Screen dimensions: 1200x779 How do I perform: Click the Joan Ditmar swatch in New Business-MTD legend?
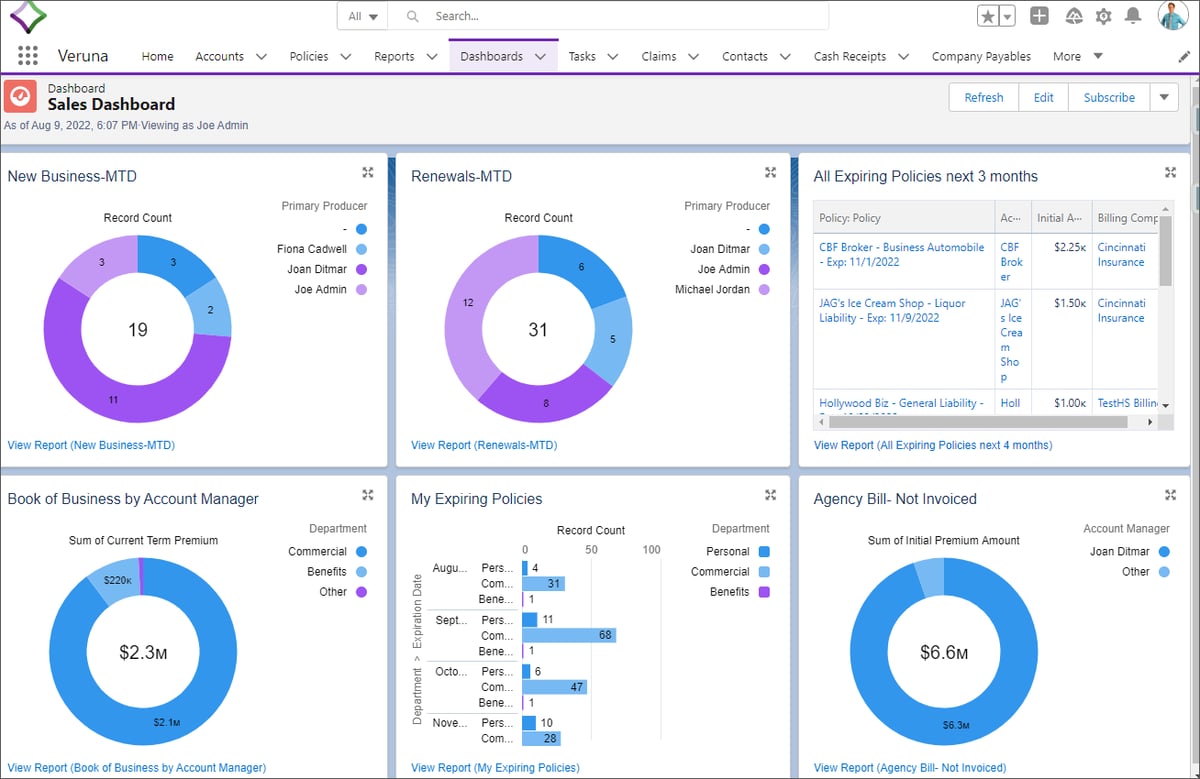pyautogui.click(x=361, y=269)
